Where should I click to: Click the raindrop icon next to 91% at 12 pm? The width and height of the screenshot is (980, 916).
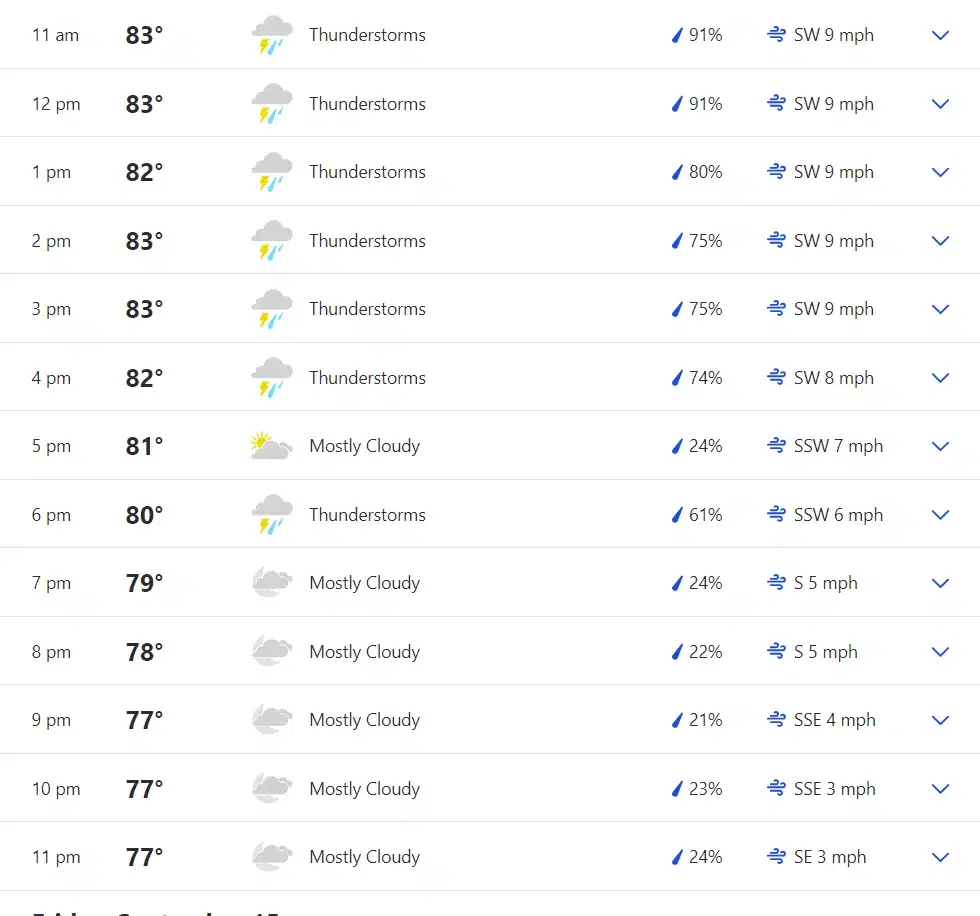click(677, 104)
